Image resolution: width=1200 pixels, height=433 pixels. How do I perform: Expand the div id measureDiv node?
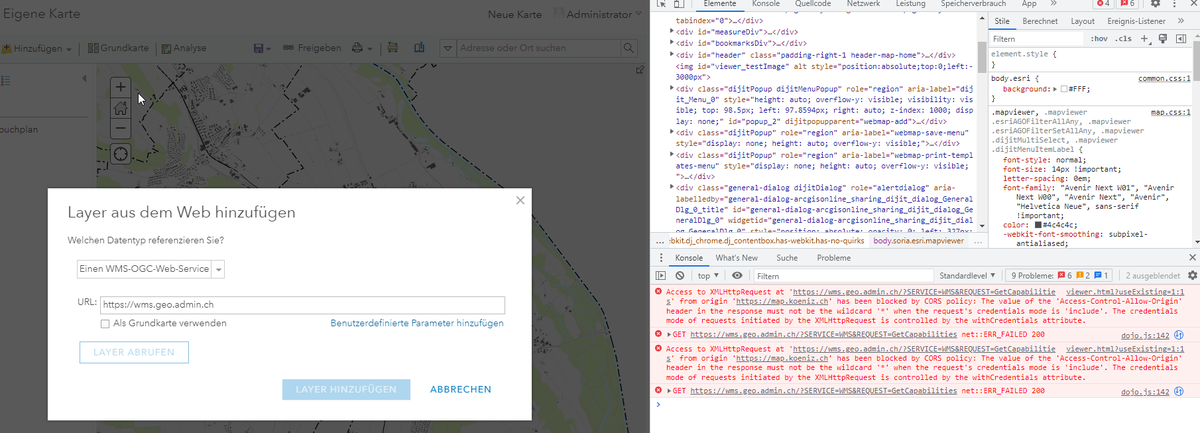[x=671, y=32]
